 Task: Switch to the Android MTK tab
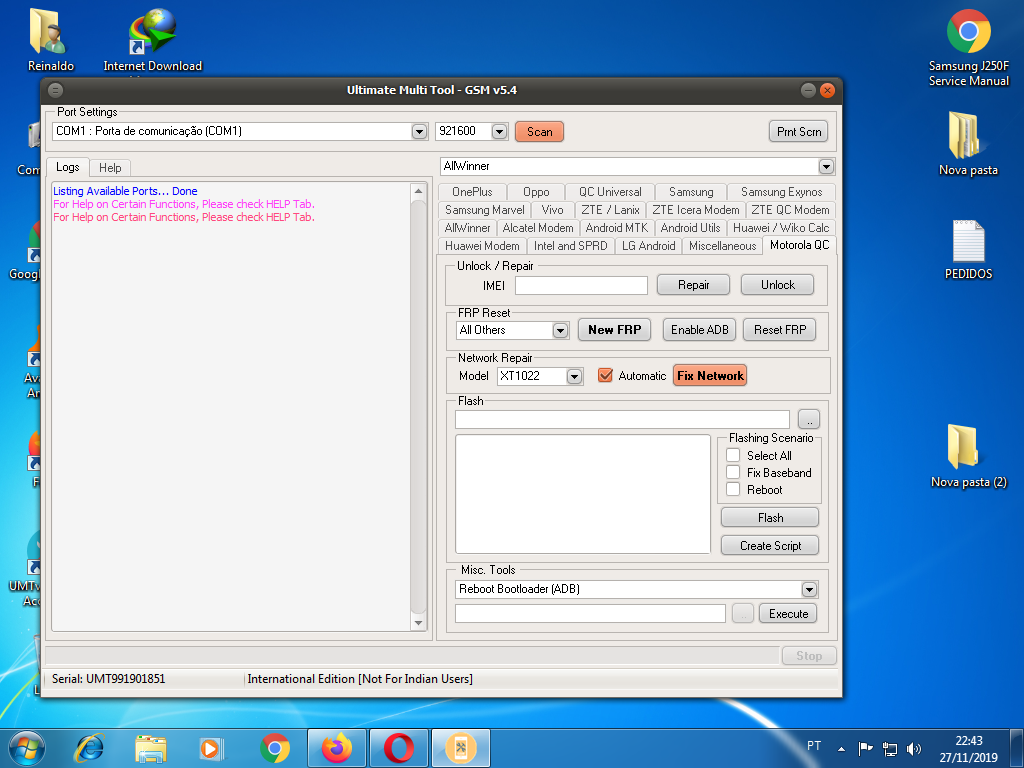click(616, 228)
